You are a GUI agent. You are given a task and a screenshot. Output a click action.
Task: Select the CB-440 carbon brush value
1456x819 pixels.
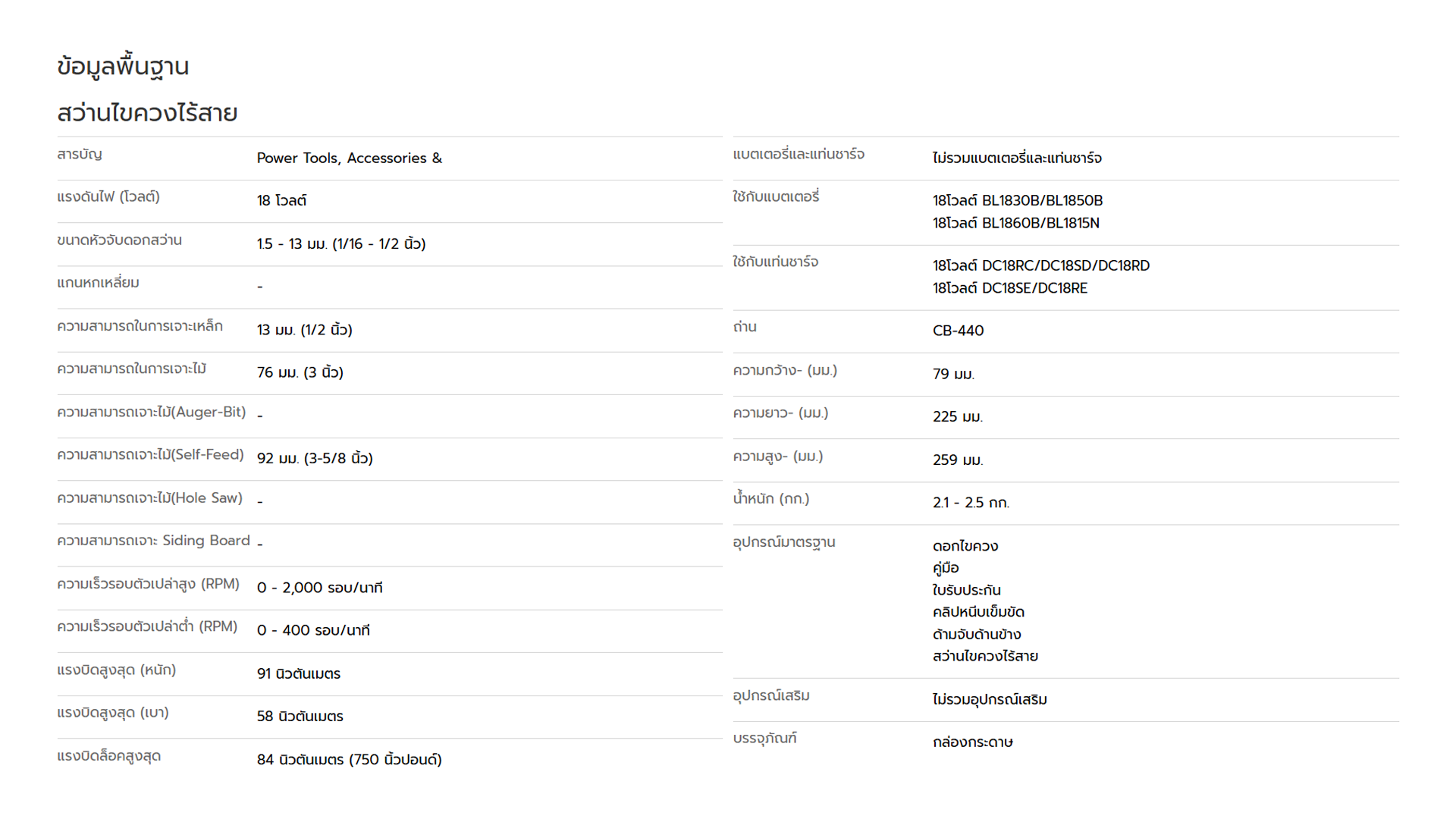pos(958,331)
